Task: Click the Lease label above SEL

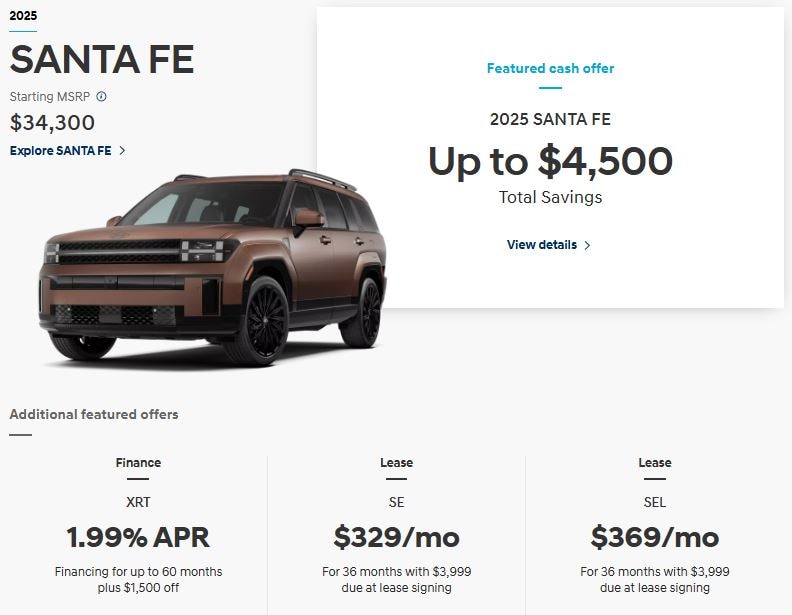Action: click(x=654, y=463)
